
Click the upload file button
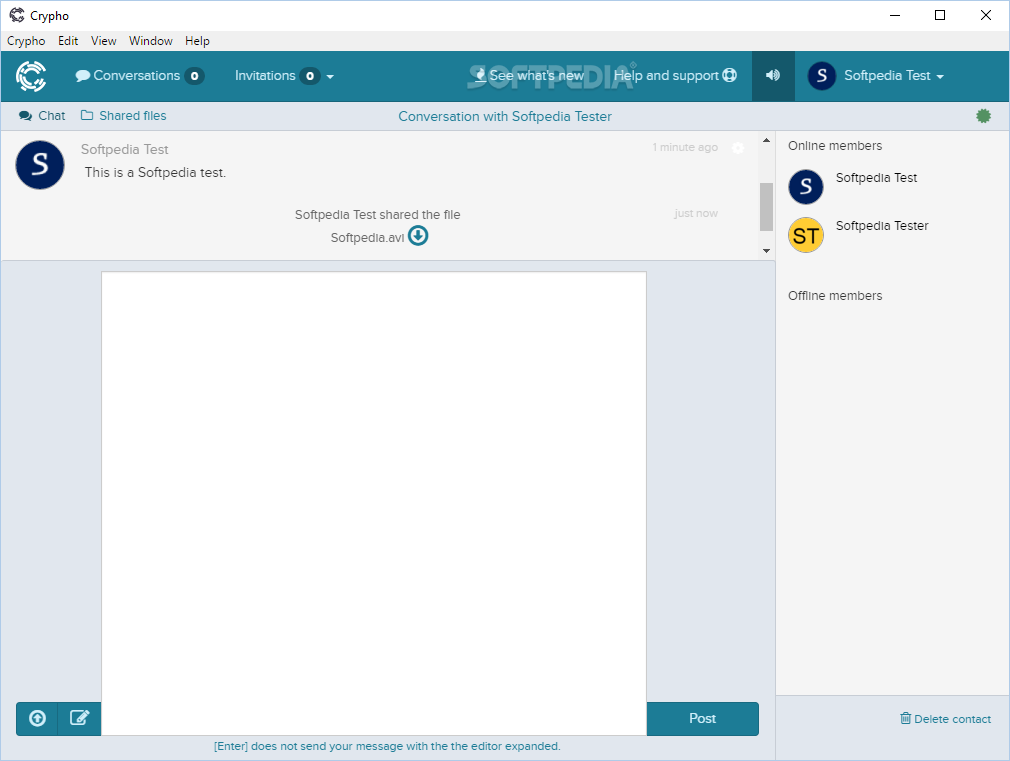pyautogui.click(x=37, y=718)
